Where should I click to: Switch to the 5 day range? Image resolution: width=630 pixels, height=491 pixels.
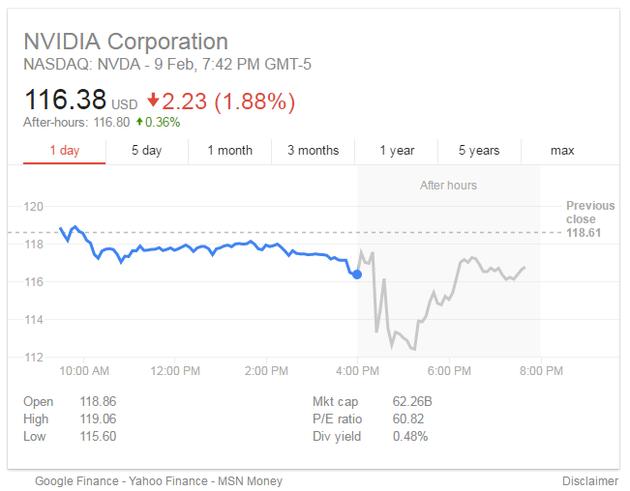(x=146, y=151)
